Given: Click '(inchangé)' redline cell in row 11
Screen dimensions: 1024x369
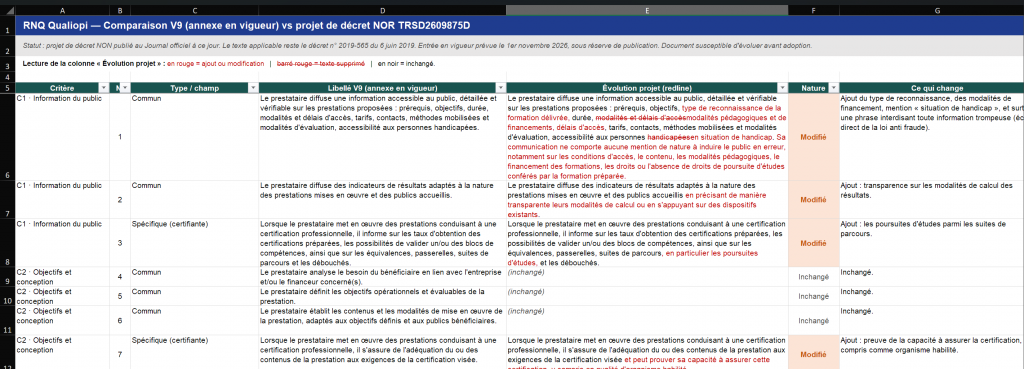Looking at the screenshot, I should click(647, 321).
